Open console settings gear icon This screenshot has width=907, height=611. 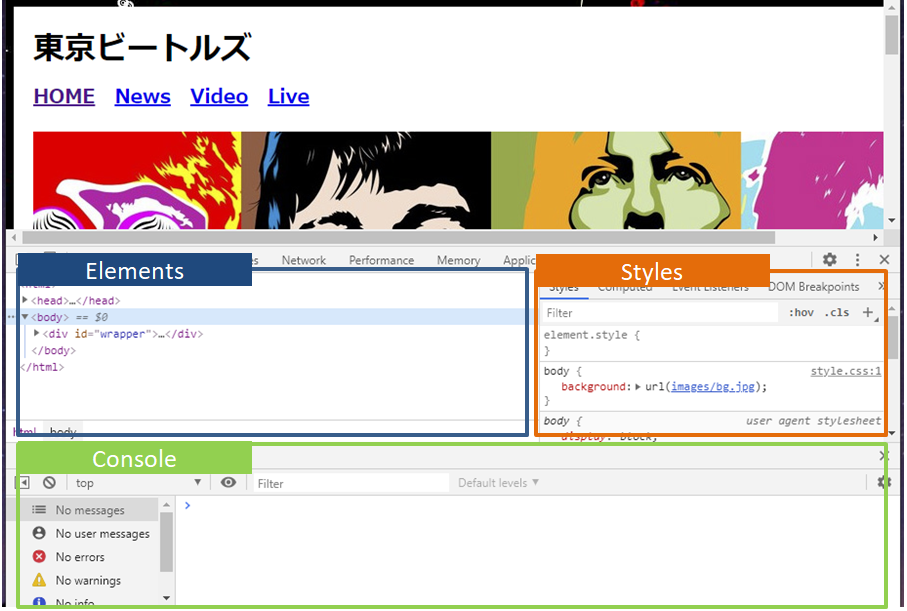click(x=884, y=482)
